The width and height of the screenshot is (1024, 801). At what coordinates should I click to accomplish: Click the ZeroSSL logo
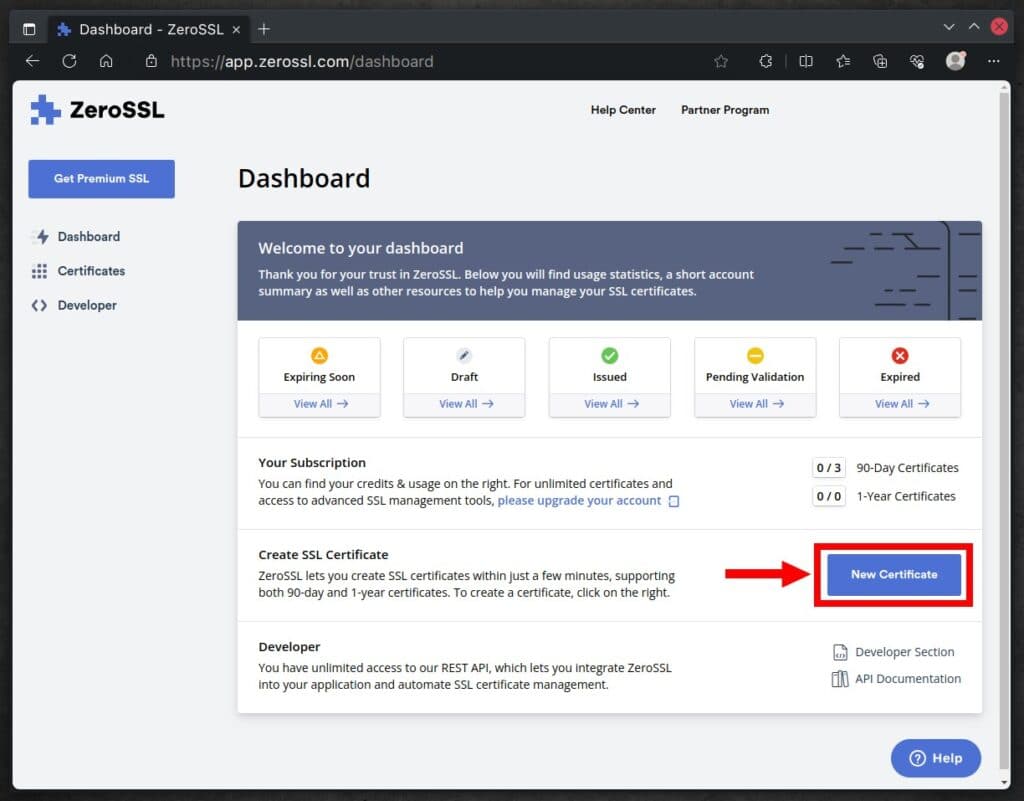point(97,110)
